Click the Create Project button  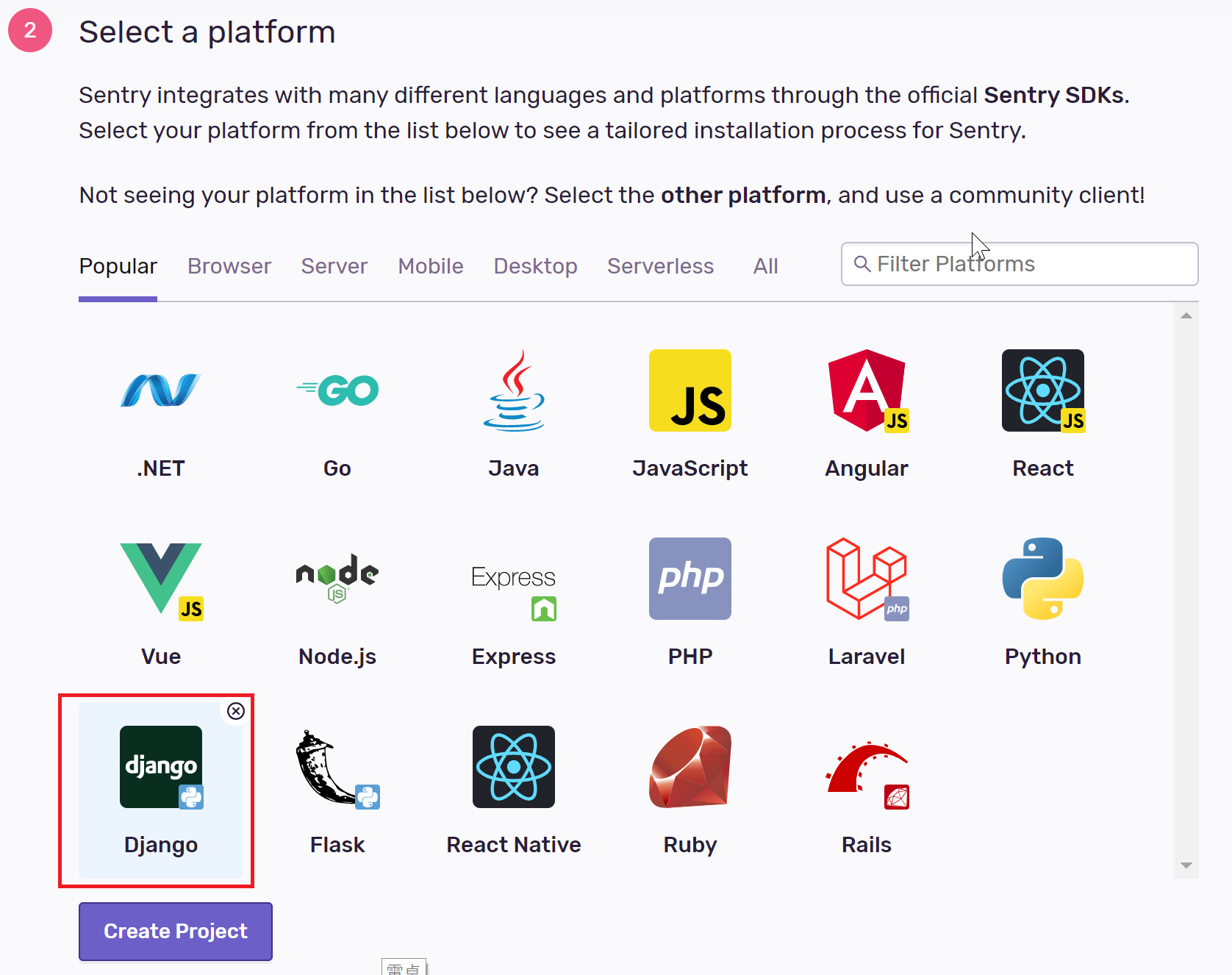click(x=176, y=931)
